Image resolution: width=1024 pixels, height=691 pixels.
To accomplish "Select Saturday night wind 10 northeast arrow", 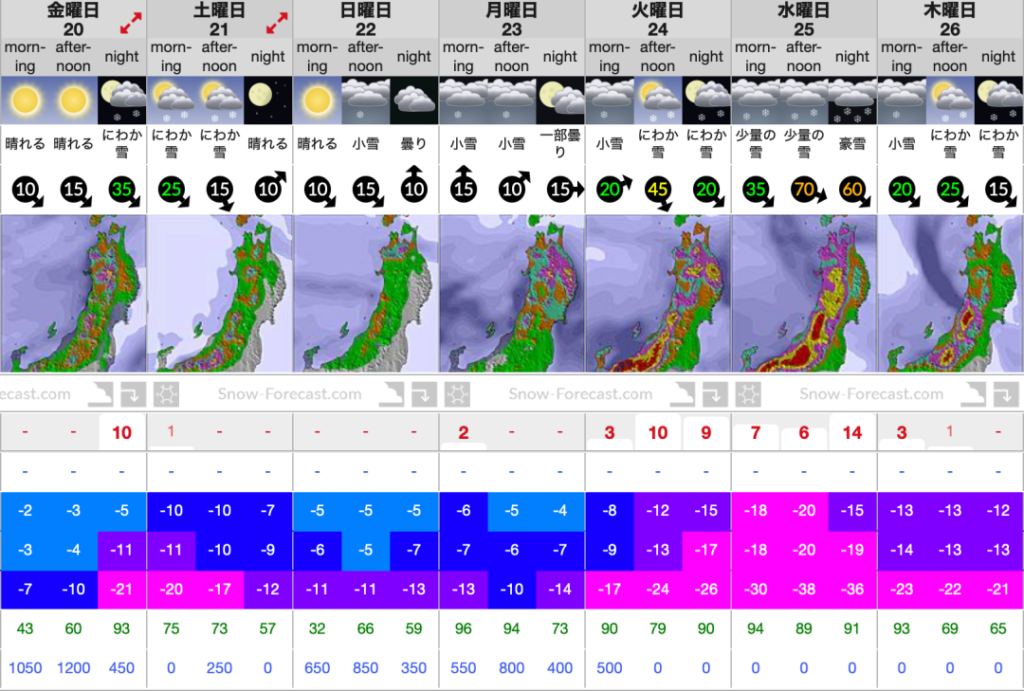I will 270,187.
